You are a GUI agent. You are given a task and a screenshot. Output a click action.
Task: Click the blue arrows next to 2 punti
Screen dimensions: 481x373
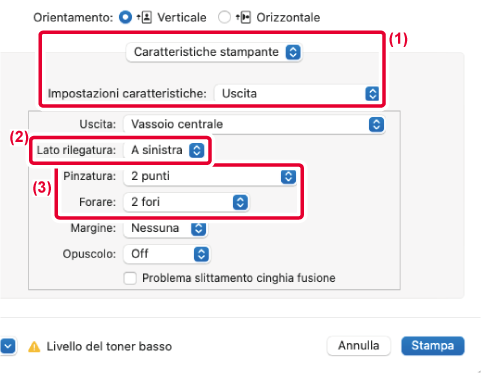[288, 177]
